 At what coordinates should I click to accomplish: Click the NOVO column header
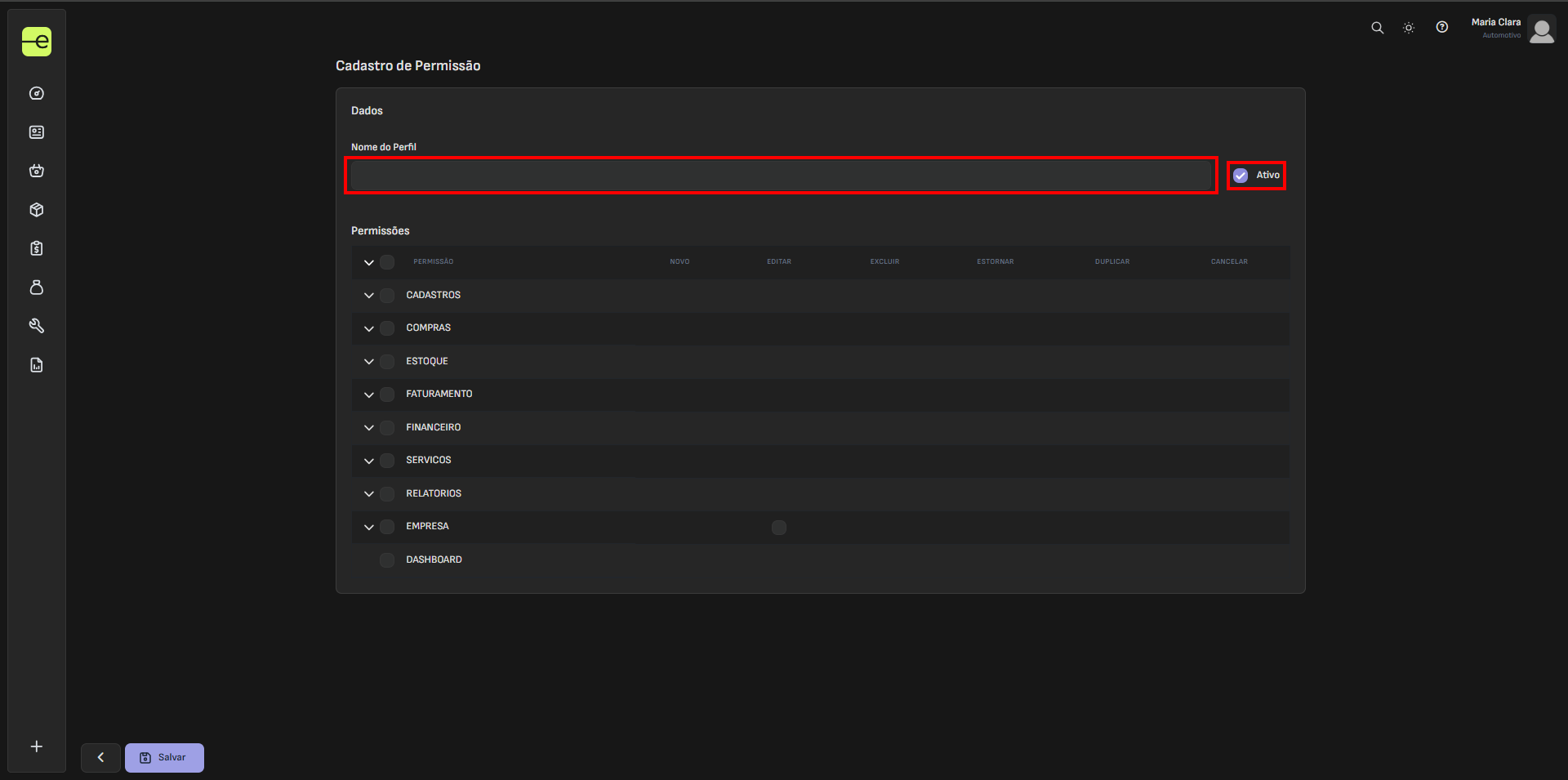(679, 262)
